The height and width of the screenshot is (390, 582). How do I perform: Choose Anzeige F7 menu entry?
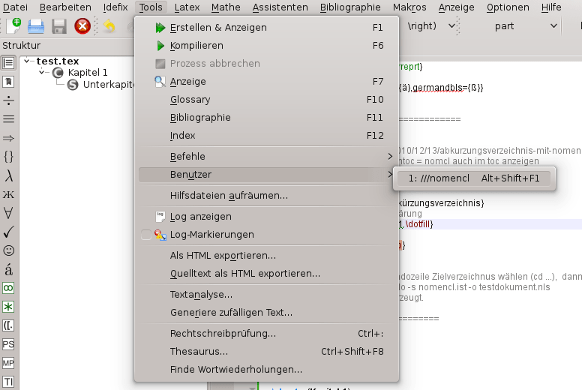pos(266,82)
